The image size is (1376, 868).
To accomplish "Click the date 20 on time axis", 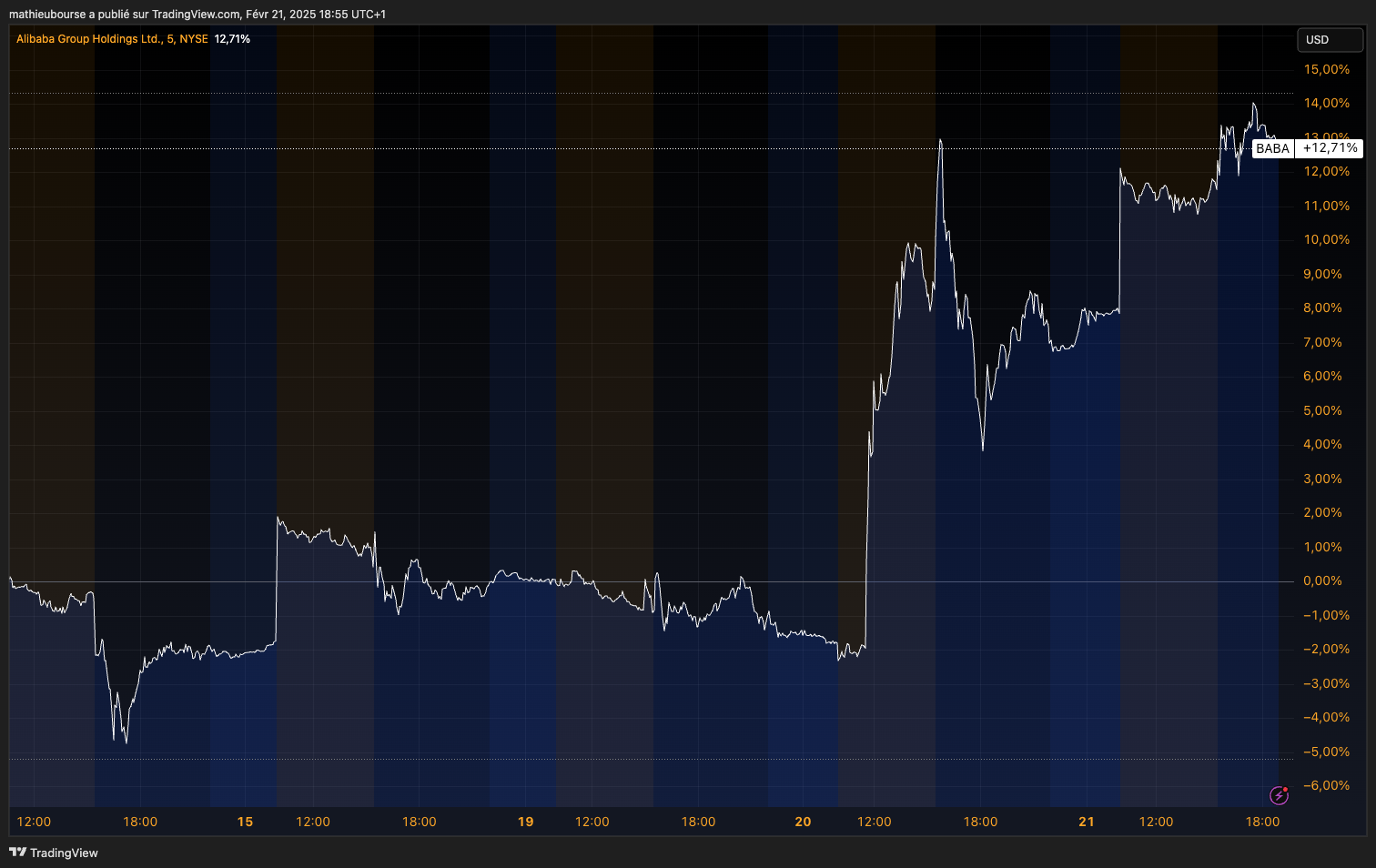I will 803,822.
